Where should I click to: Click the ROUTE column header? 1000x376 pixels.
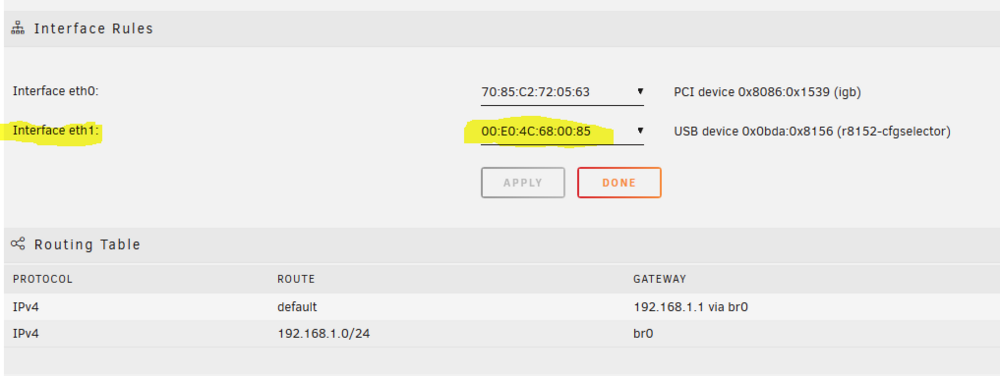pyautogui.click(x=296, y=279)
